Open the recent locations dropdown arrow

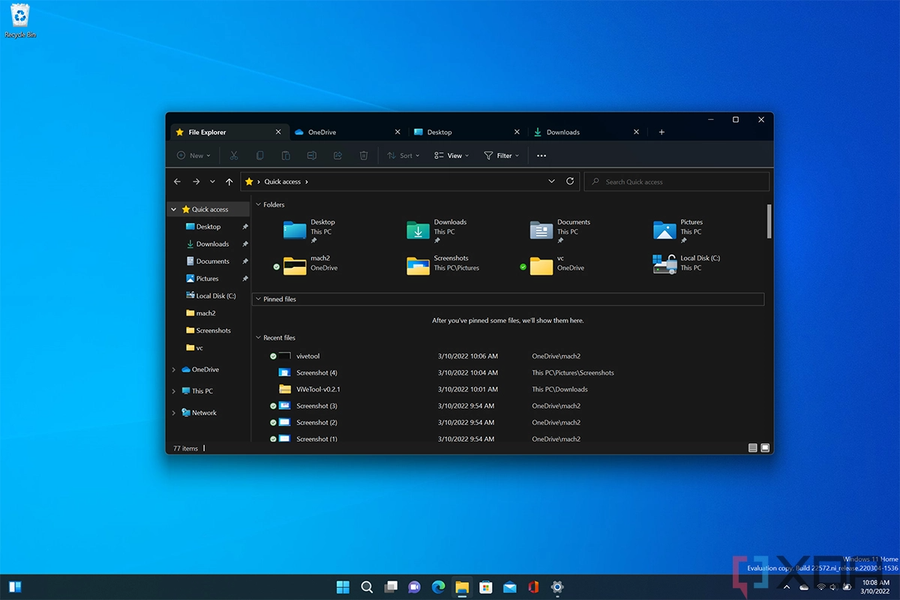pyautogui.click(x=212, y=181)
